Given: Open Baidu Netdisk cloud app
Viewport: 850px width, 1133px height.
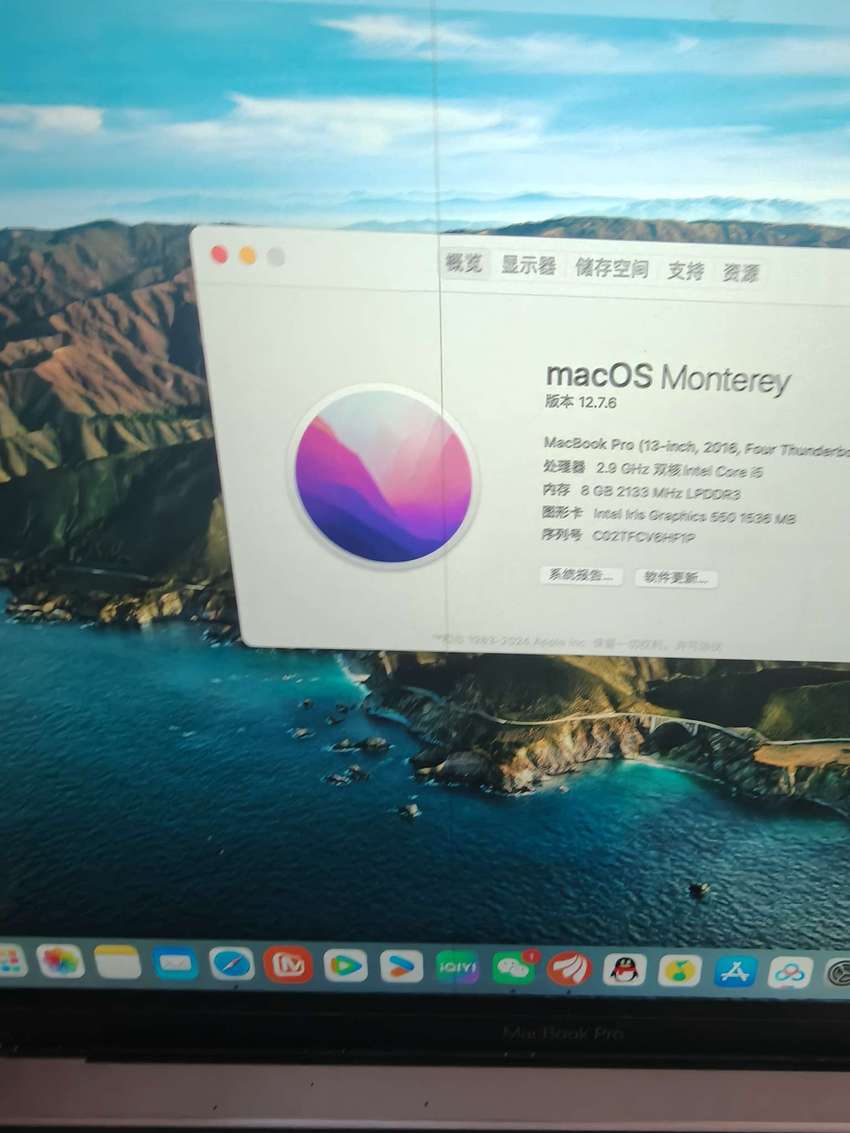Looking at the screenshot, I should pyautogui.click(x=790, y=973).
